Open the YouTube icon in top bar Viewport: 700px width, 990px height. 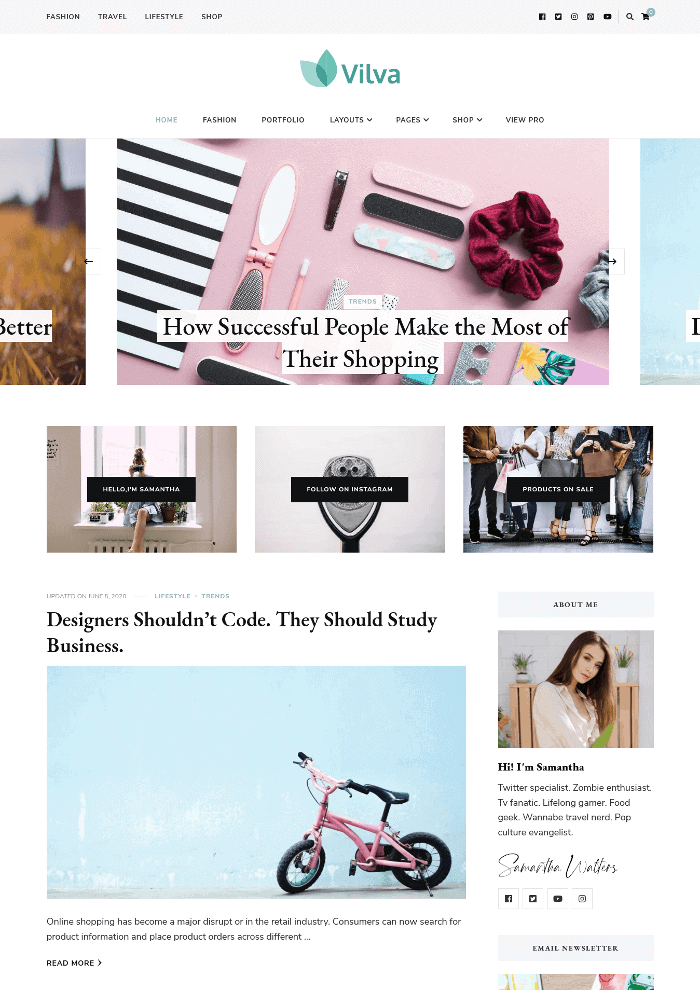coord(607,17)
